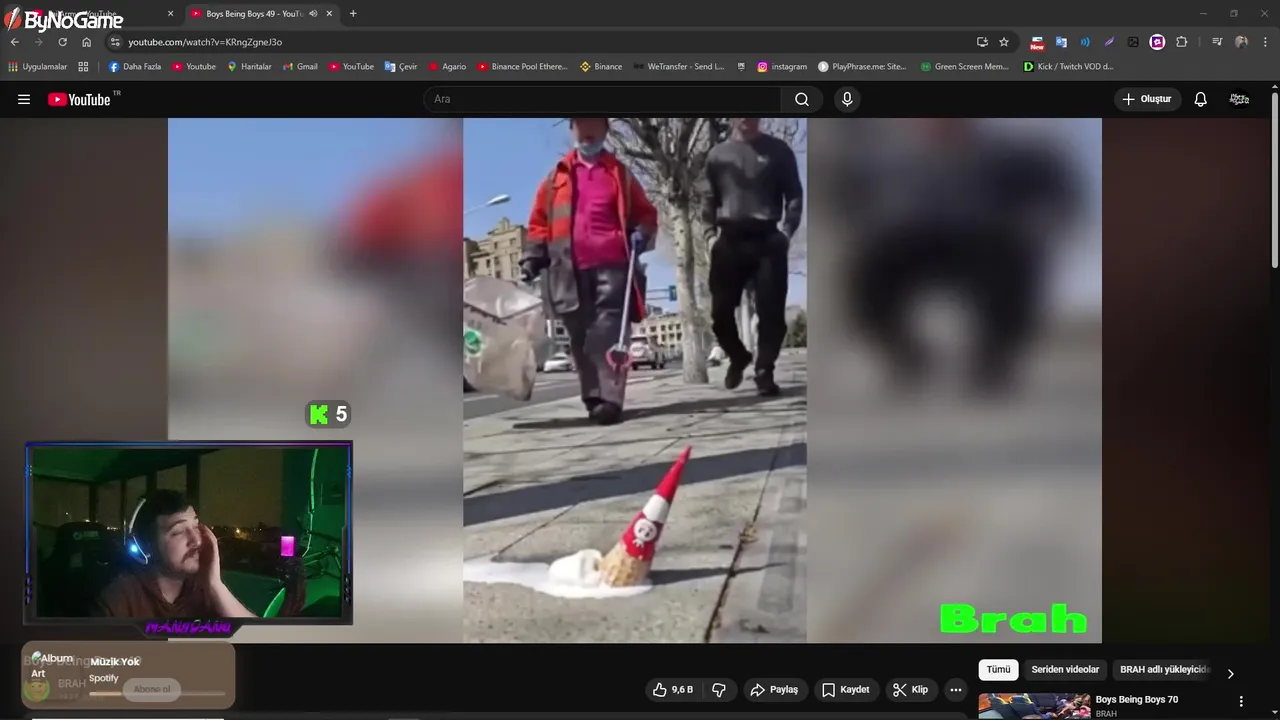This screenshot has height=720, width=1280.
Task: Select BRAH adlı yükleyiciden chip
Action: tap(1164, 670)
